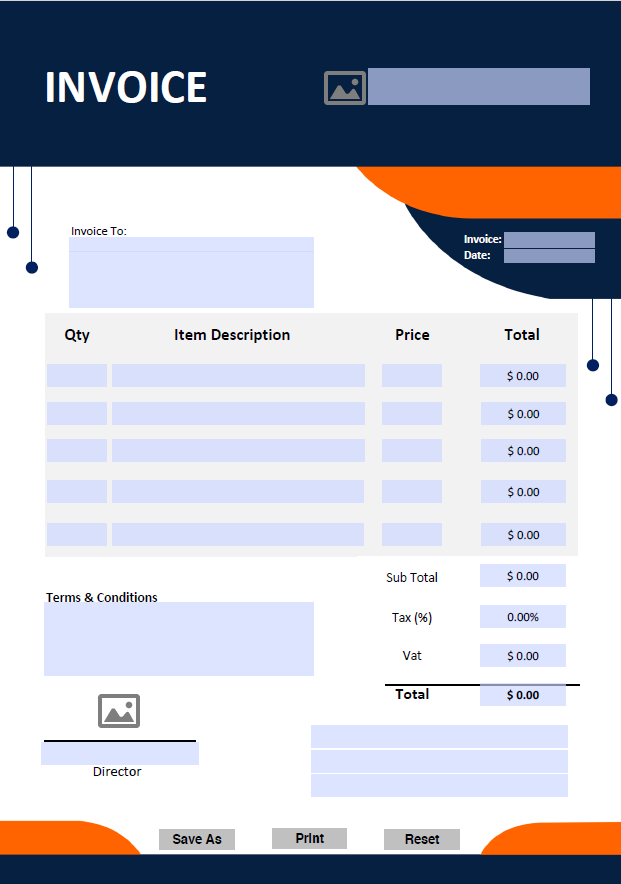Viewport: 621px width, 884px height.
Task: Click the first row Item Description field
Action: click(x=238, y=376)
